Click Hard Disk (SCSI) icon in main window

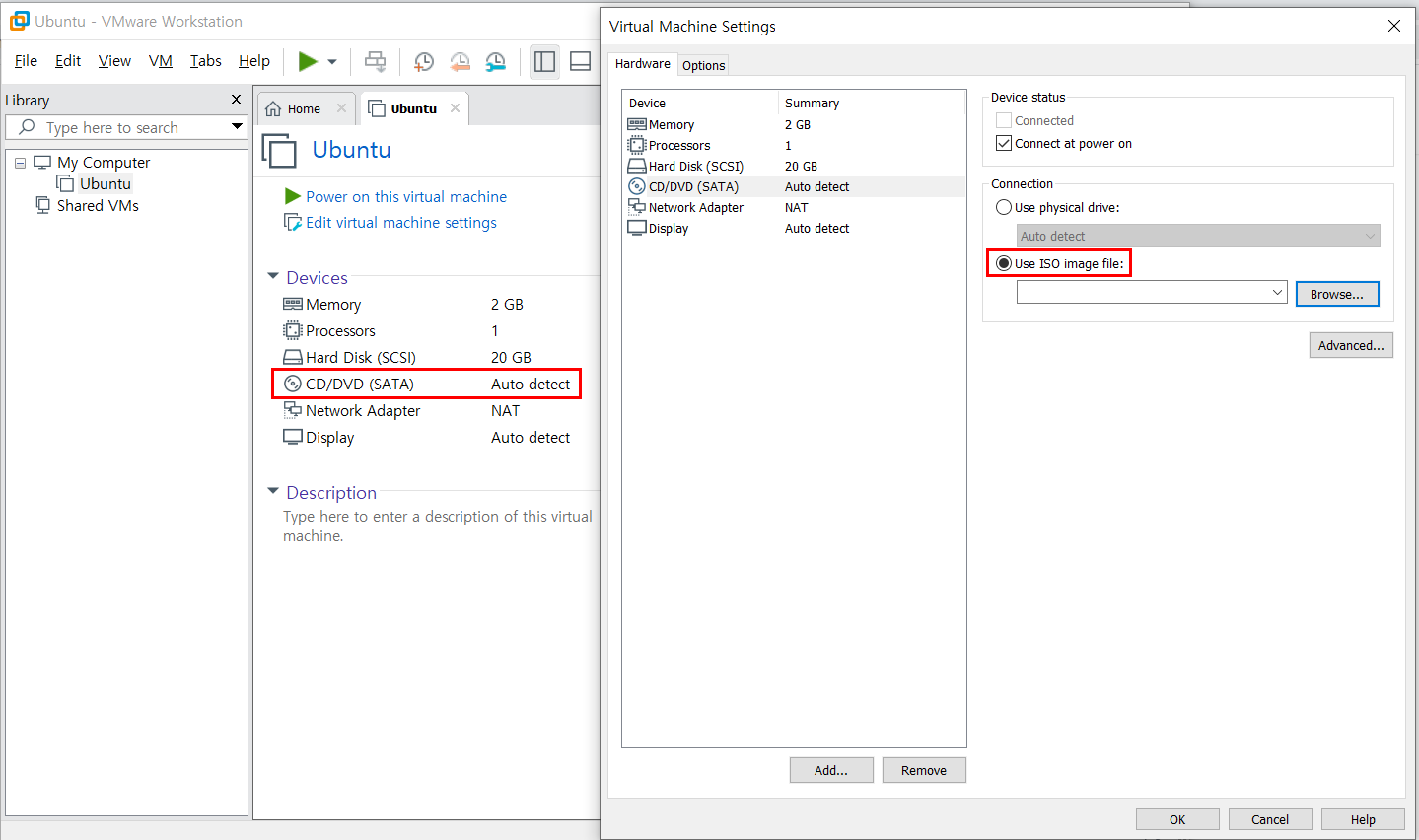click(x=293, y=357)
